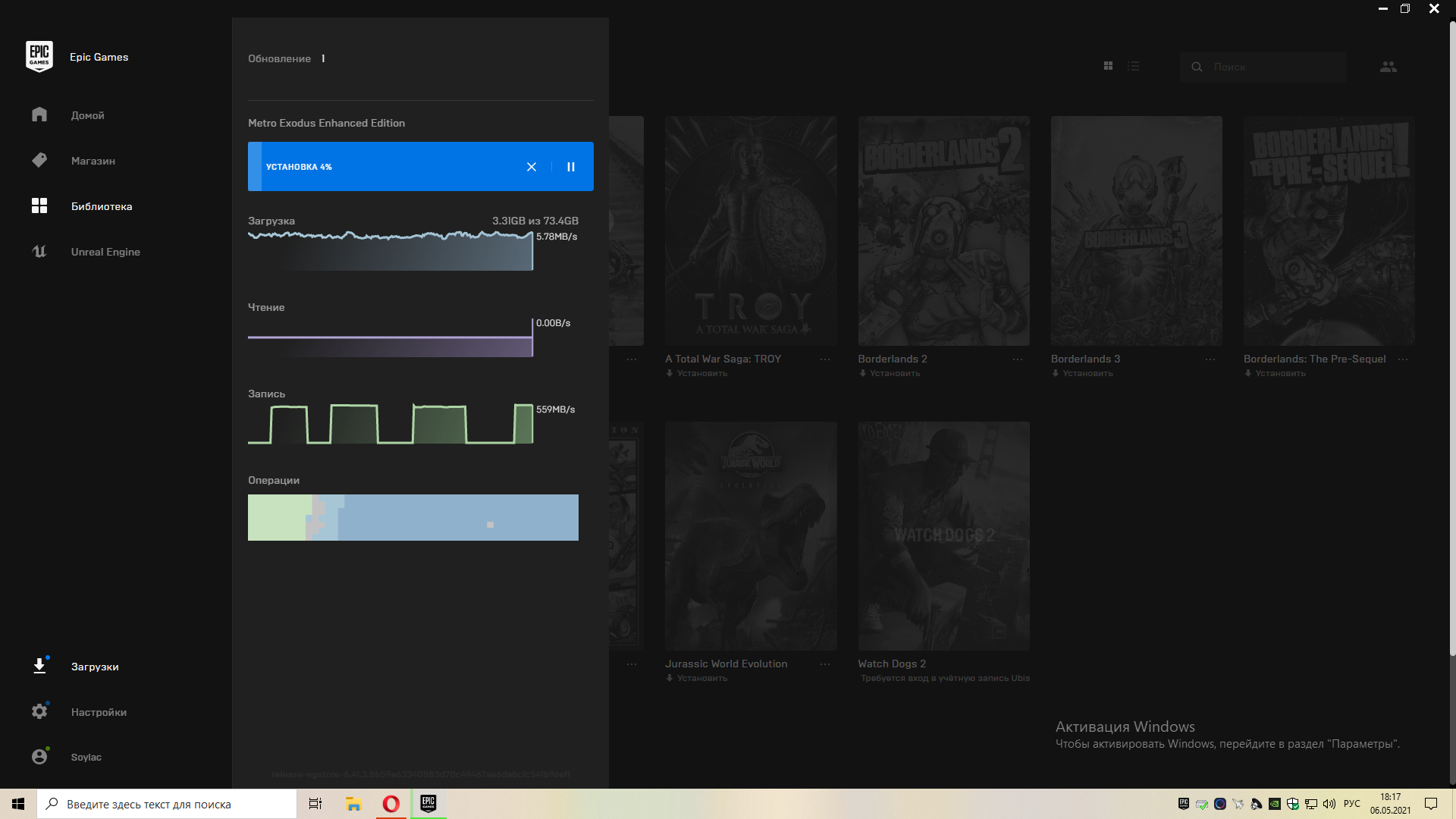Viewport: 1456px width, 819px height.
Task: Switch library to list view
Action: click(x=1133, y=67)
